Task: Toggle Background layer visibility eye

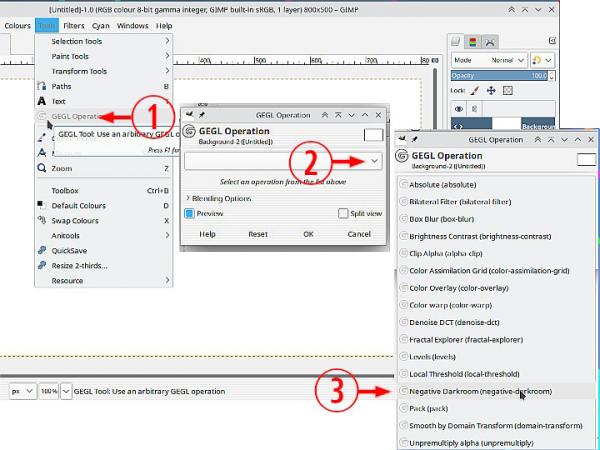Action: point(458,109)
